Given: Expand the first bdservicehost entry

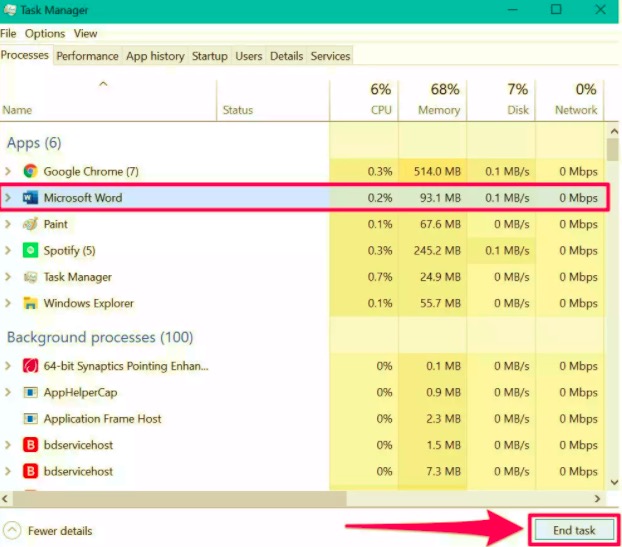Looking at the screenshot, I should tap(8, 445).
